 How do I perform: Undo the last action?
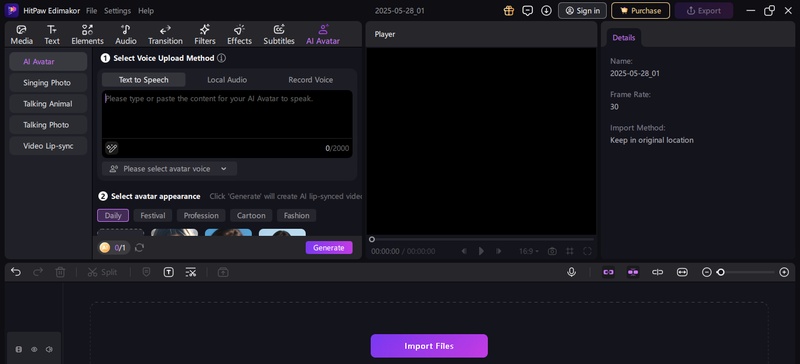[x=16, y=272]
